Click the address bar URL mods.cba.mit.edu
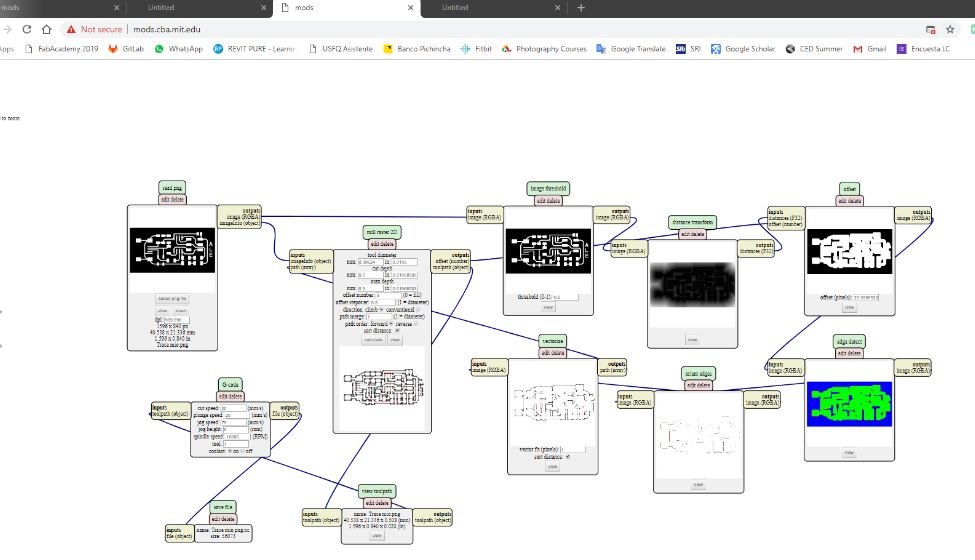 tap(167, 29)
